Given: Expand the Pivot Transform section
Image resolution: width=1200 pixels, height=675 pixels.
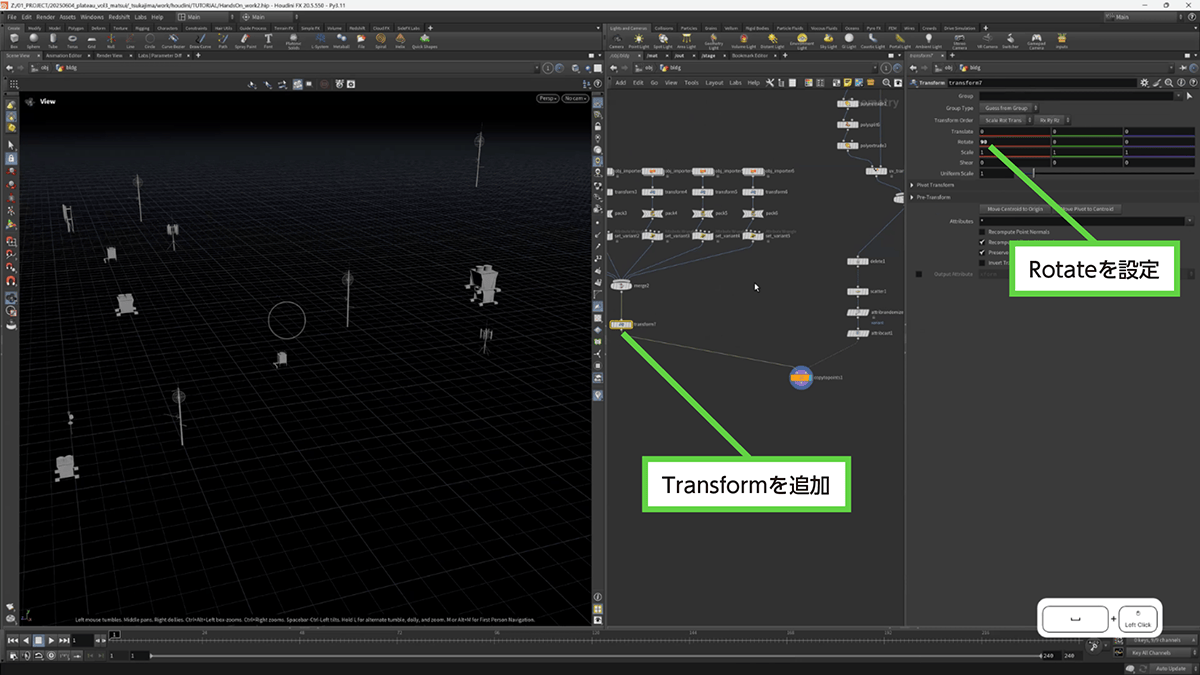Looking at the screenshot, I should tap(934, 185).
